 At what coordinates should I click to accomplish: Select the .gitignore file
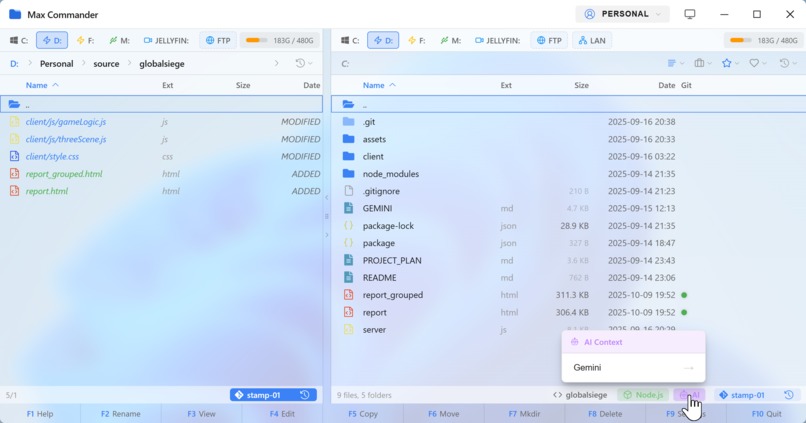569,191
